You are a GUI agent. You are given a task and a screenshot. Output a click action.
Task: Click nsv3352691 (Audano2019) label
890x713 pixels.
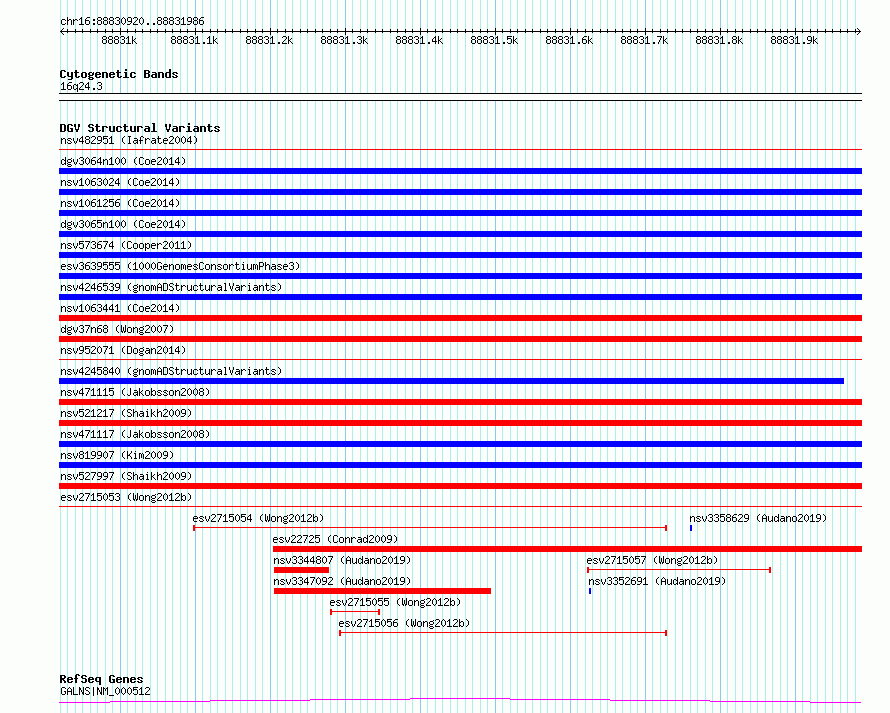[657, 581]
